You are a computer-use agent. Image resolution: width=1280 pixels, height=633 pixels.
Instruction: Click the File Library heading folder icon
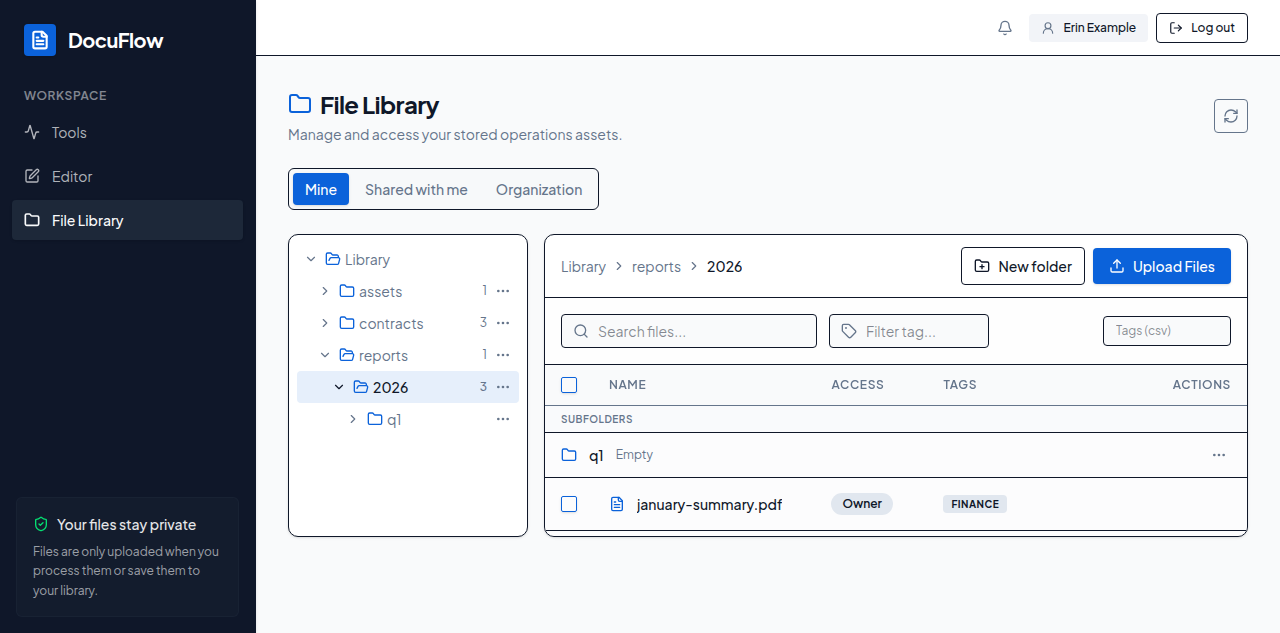300,104
